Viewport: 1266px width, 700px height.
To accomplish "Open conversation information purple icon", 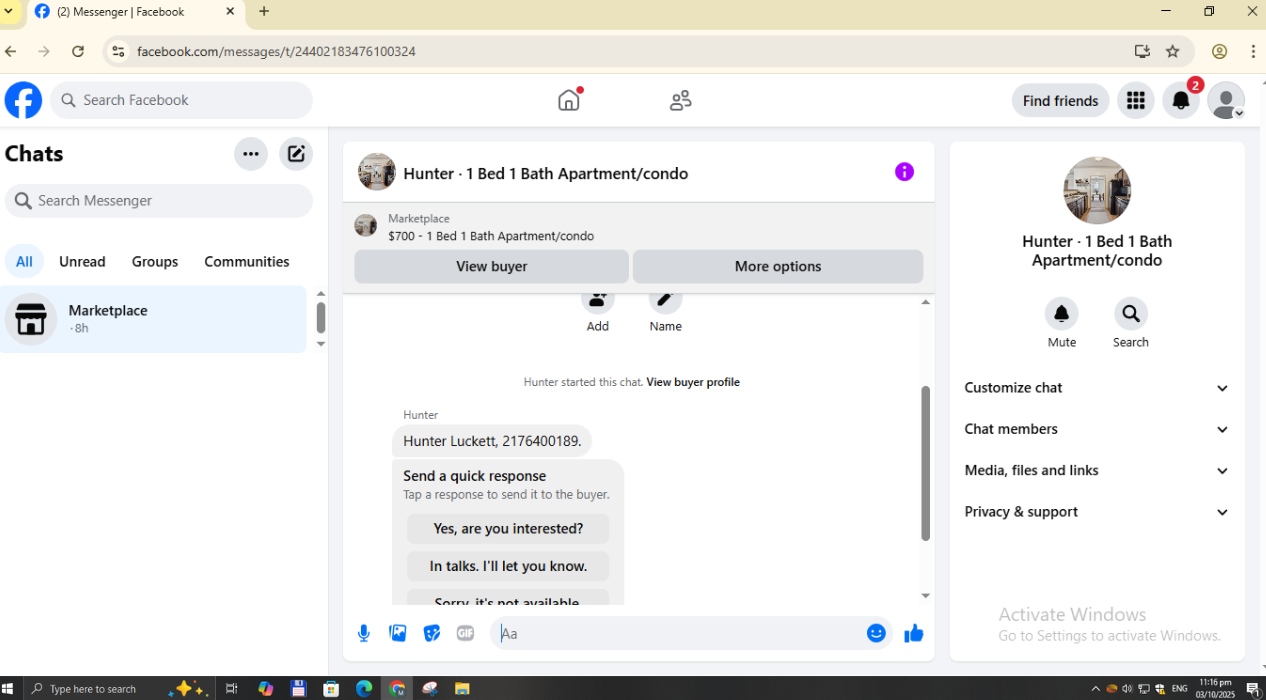I will [x=904, y=172].
